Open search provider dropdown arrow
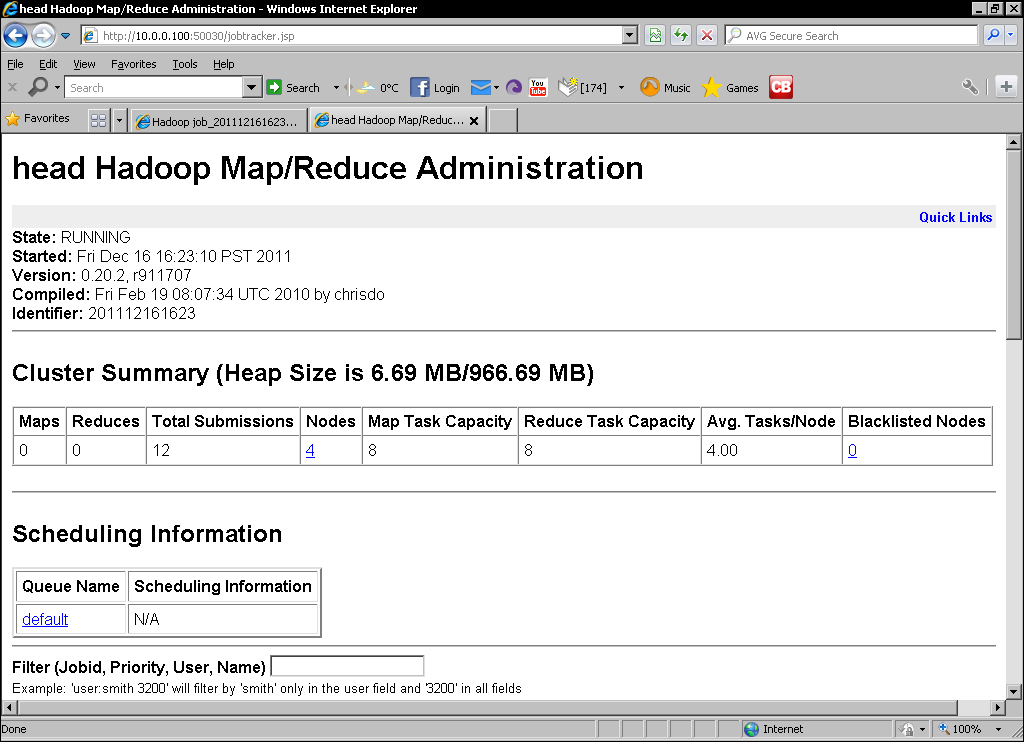Image resolution: width=1024 pixels, height=742 pixels. tap(1011, 35)
